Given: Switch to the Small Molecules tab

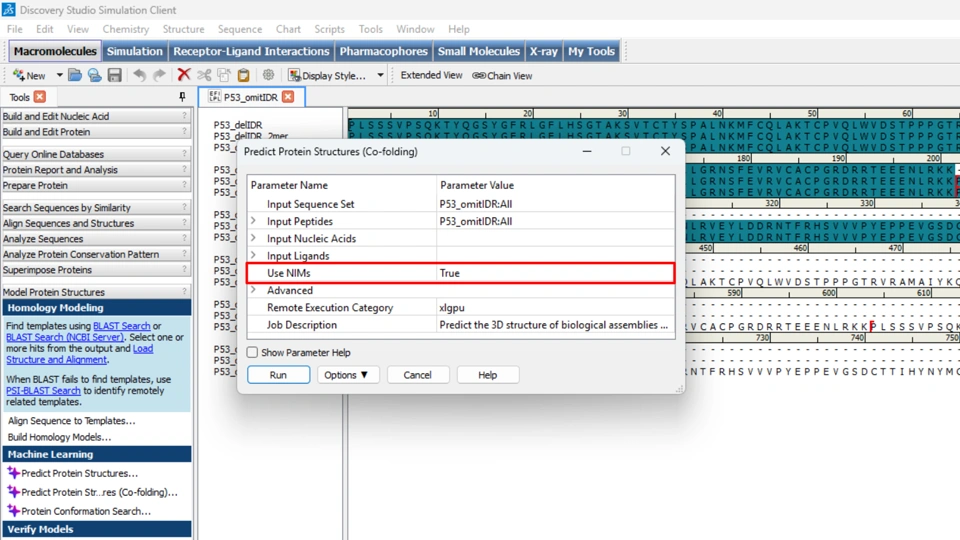Looking at the screenshot, I should pos(479,51).
